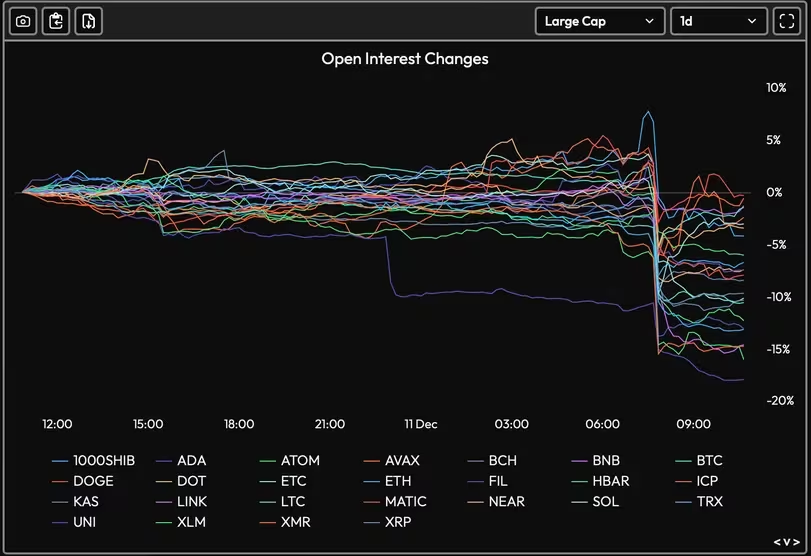811x556 pixels.
Task: Click the embed code icon in the corner
Action: point(786,542)
